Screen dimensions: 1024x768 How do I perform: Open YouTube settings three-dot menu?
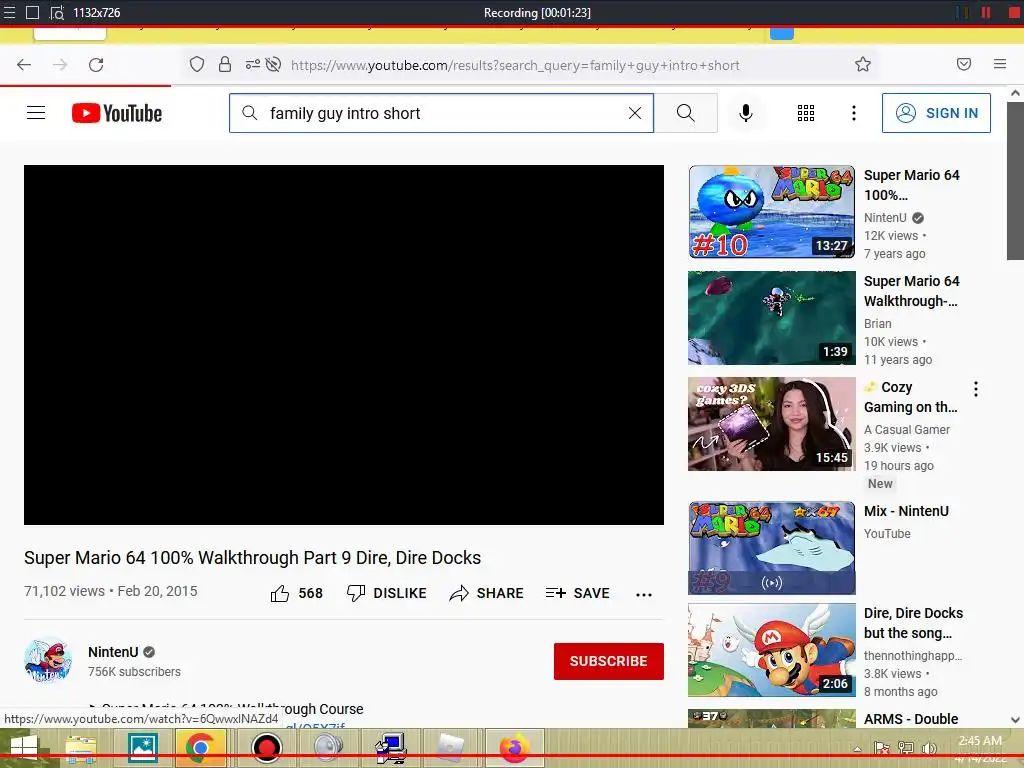coord(854,113)
